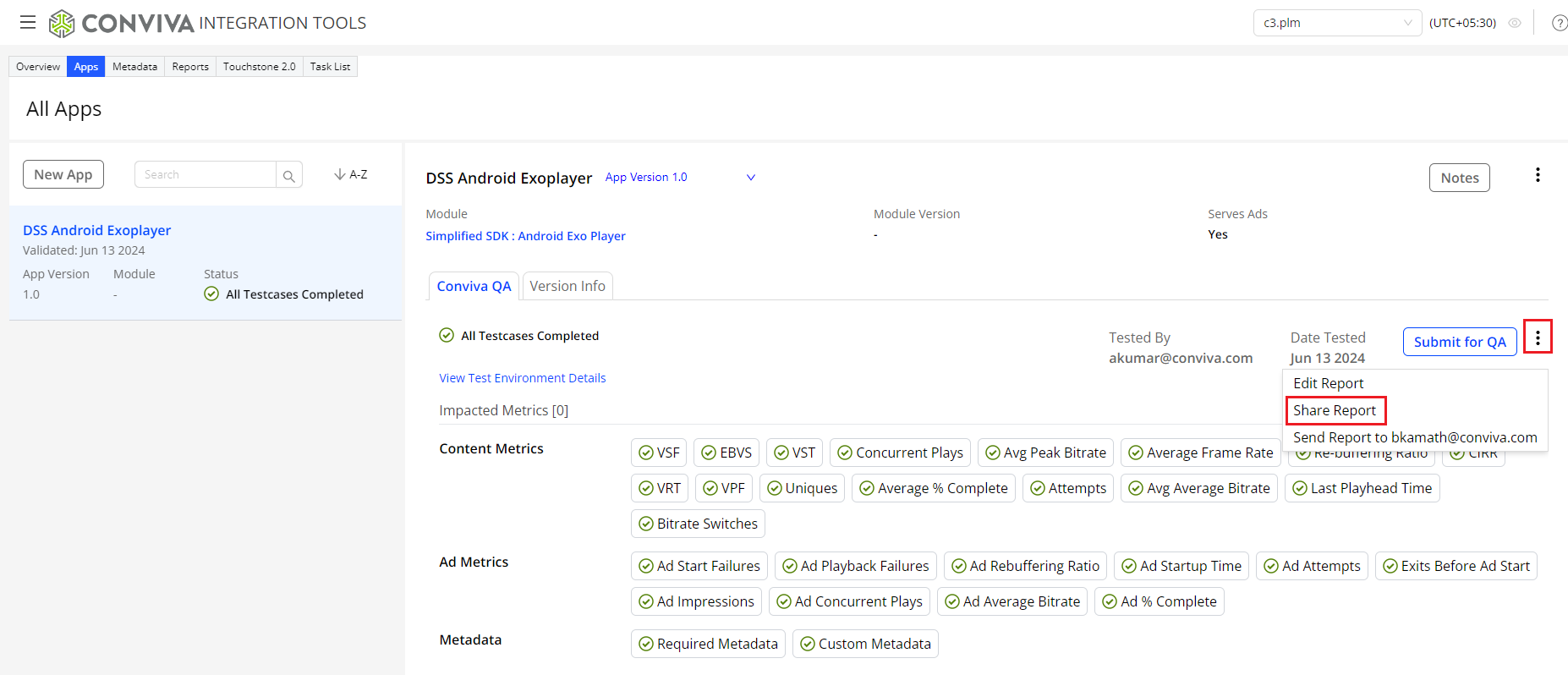Click Submit for QA button
This screenshot has height=675, width=1568.
(1460, 342)
